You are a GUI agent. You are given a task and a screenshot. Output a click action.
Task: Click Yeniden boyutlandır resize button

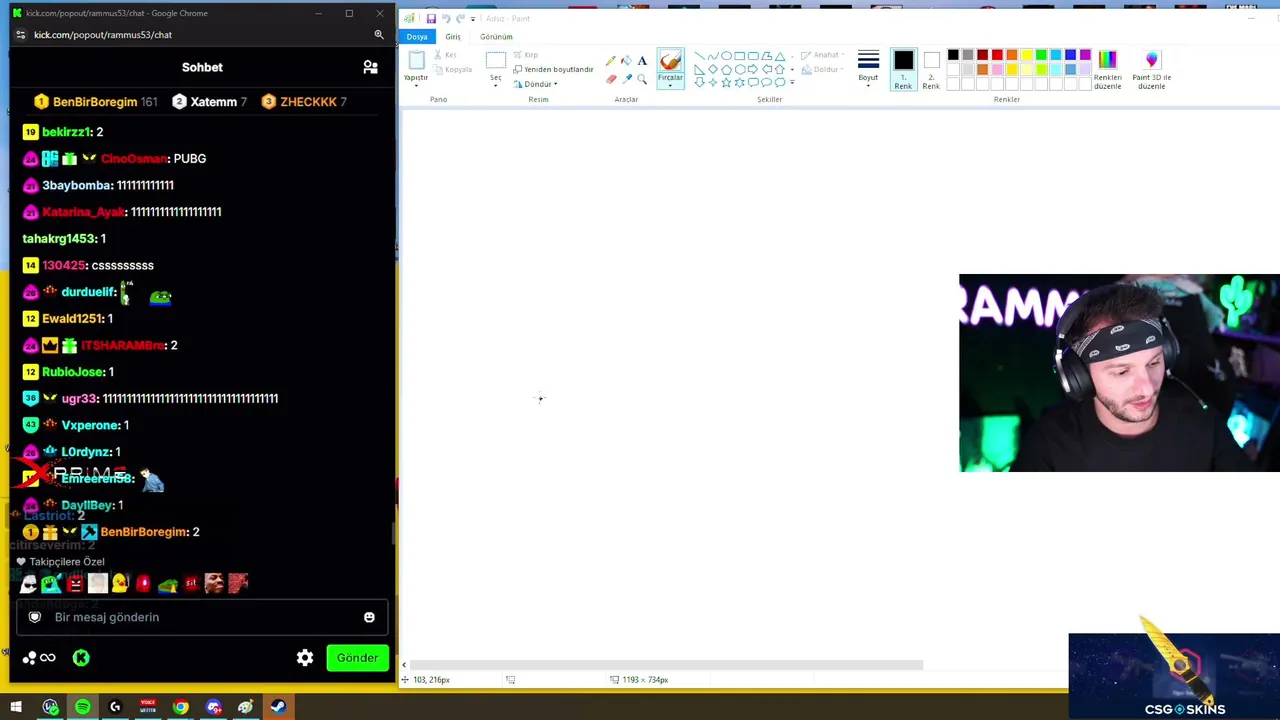(553, 69)
